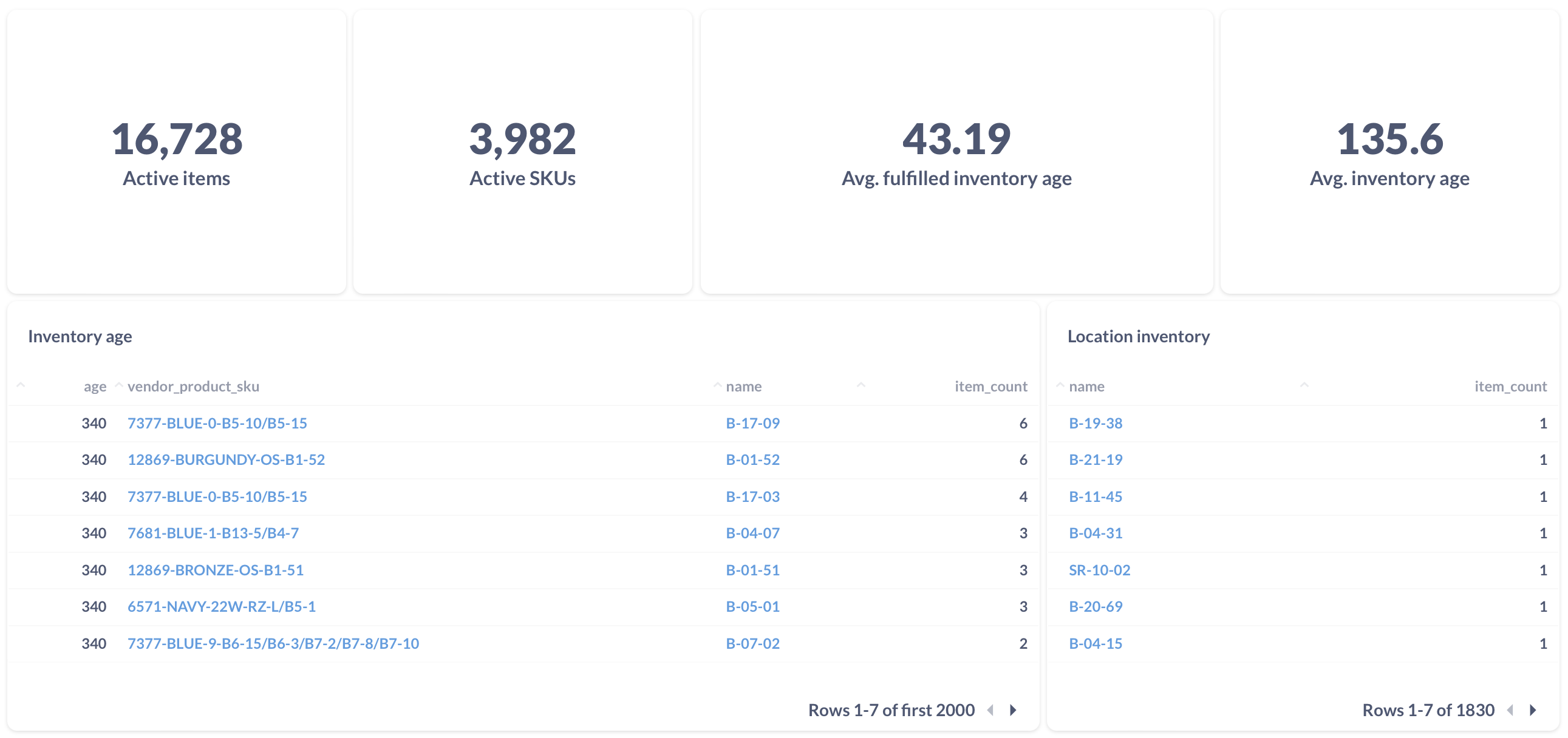
Task: Sort Location inventory table by item_count column
Action: click(1510, 387)
